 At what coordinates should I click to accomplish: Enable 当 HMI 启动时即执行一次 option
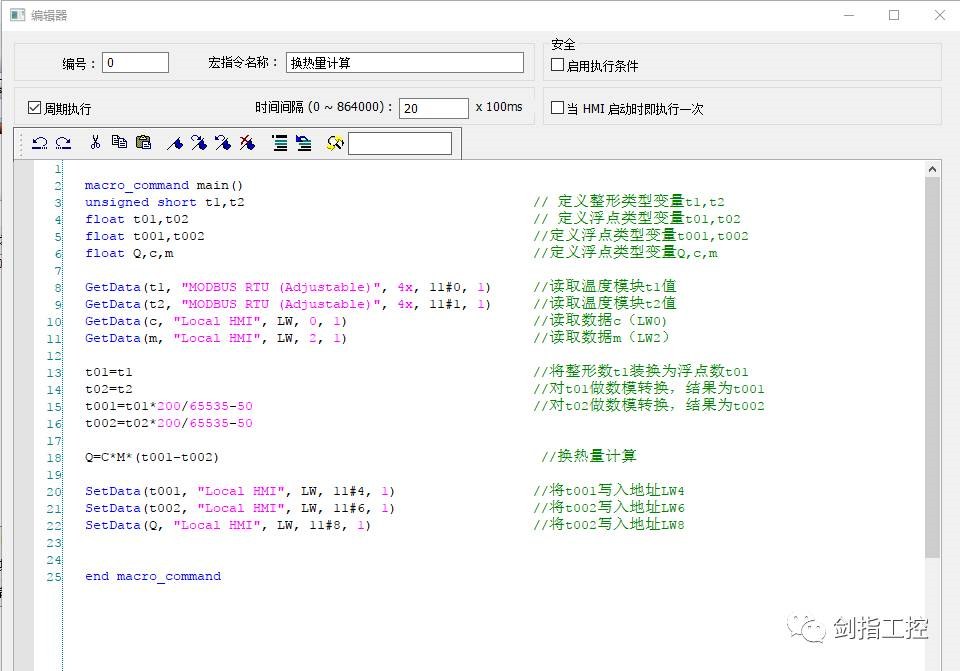point(556,107)
